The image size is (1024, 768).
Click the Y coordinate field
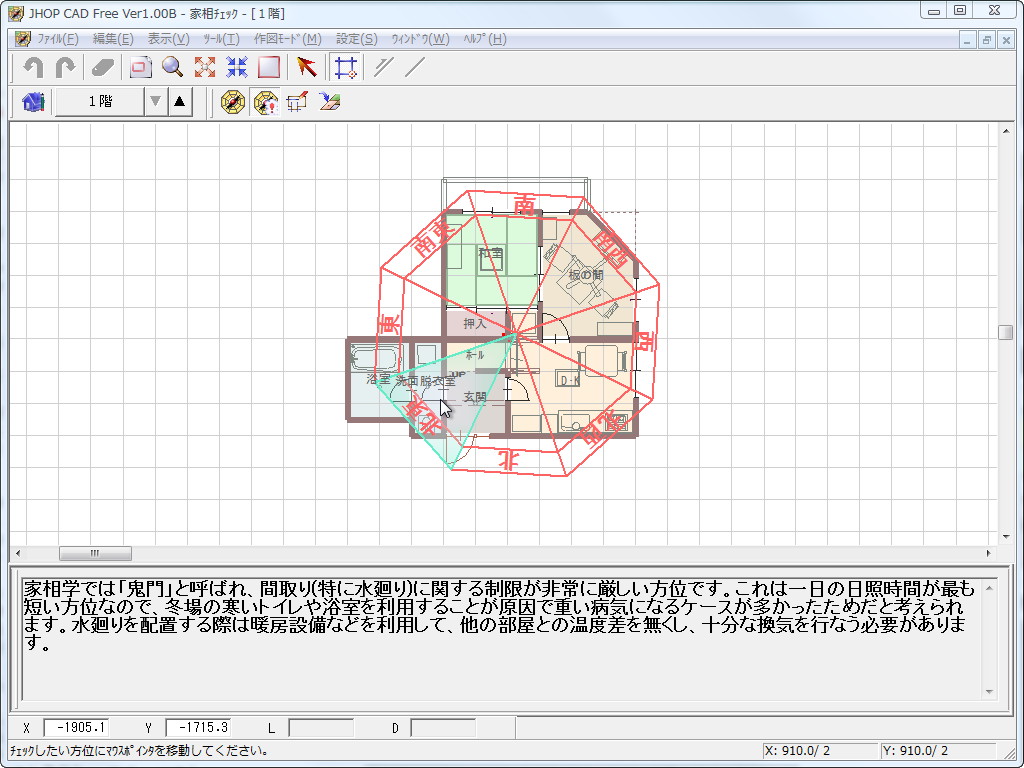(x=198, y=728)
